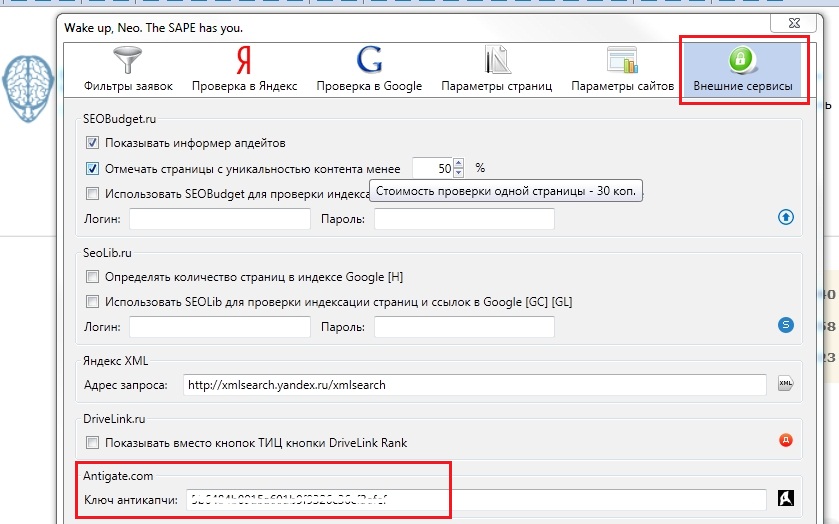839x524 pixels.
Task: Click the DriveLink red round icon
Action: click(785, 441)
